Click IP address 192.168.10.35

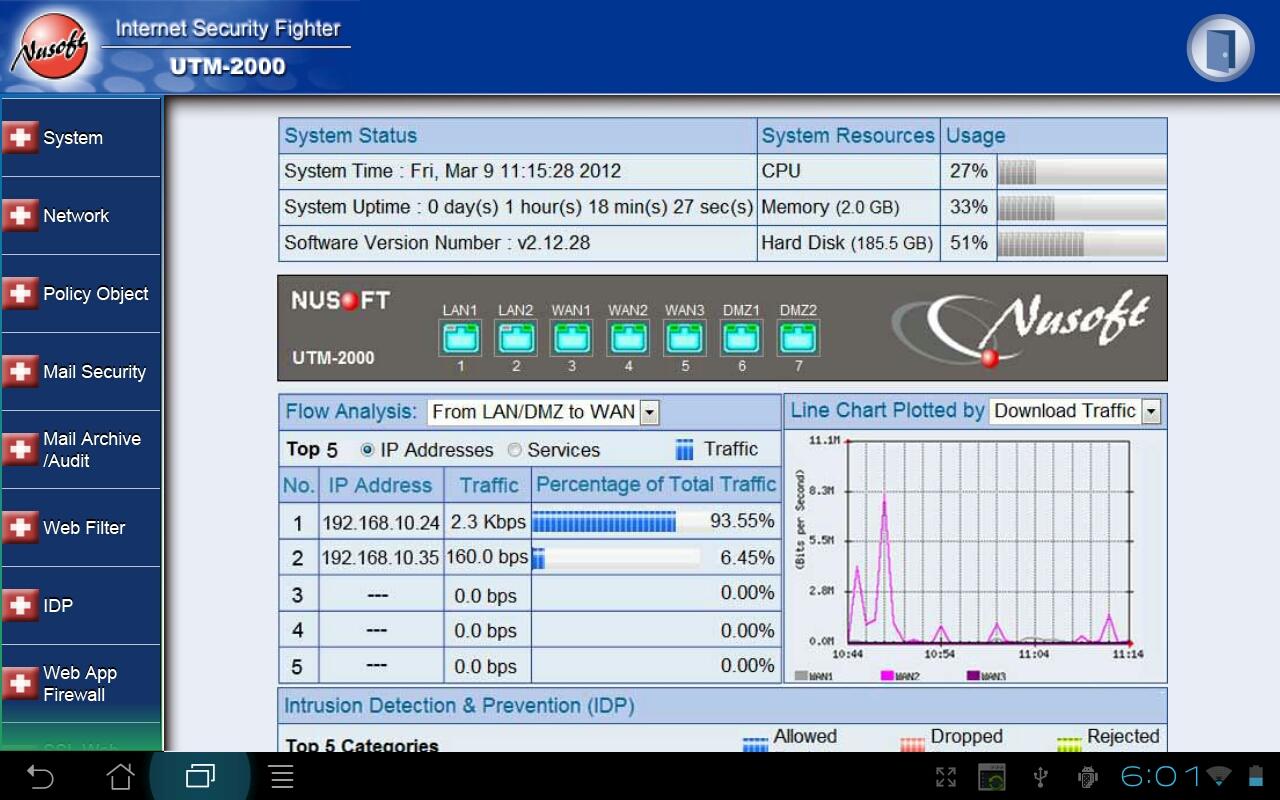click(x=380, y=558)
